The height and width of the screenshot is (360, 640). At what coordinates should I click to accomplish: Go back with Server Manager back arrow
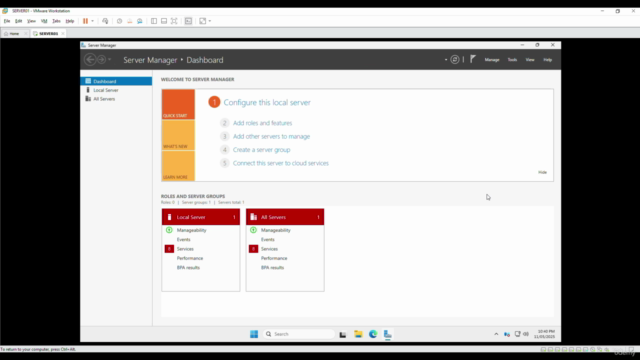click(90, 60)
